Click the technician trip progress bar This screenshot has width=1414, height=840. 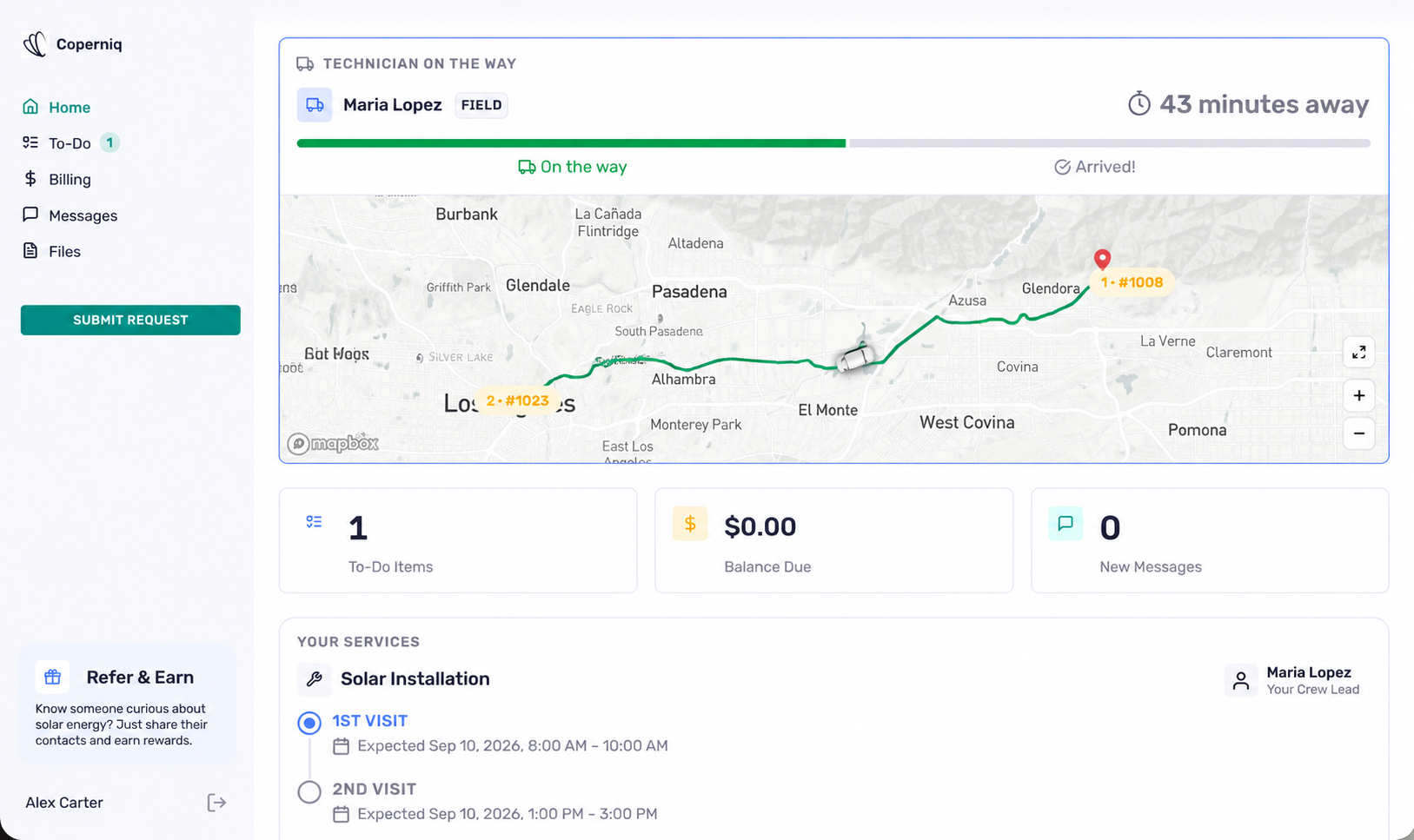click(x=833, y=143)
